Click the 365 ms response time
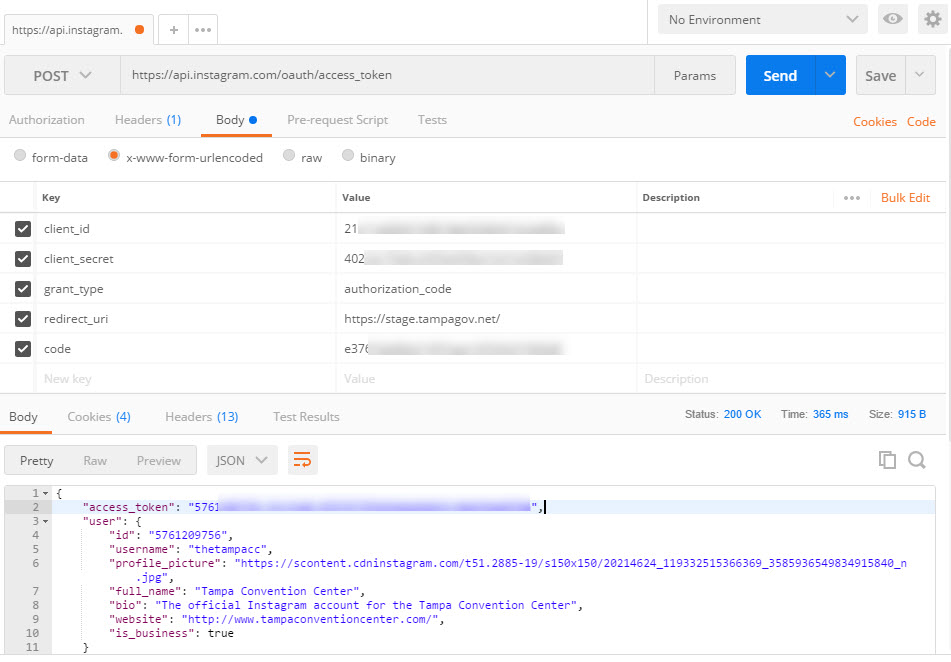The height and width of the screenshot is (662, 951). coord(830,414)
